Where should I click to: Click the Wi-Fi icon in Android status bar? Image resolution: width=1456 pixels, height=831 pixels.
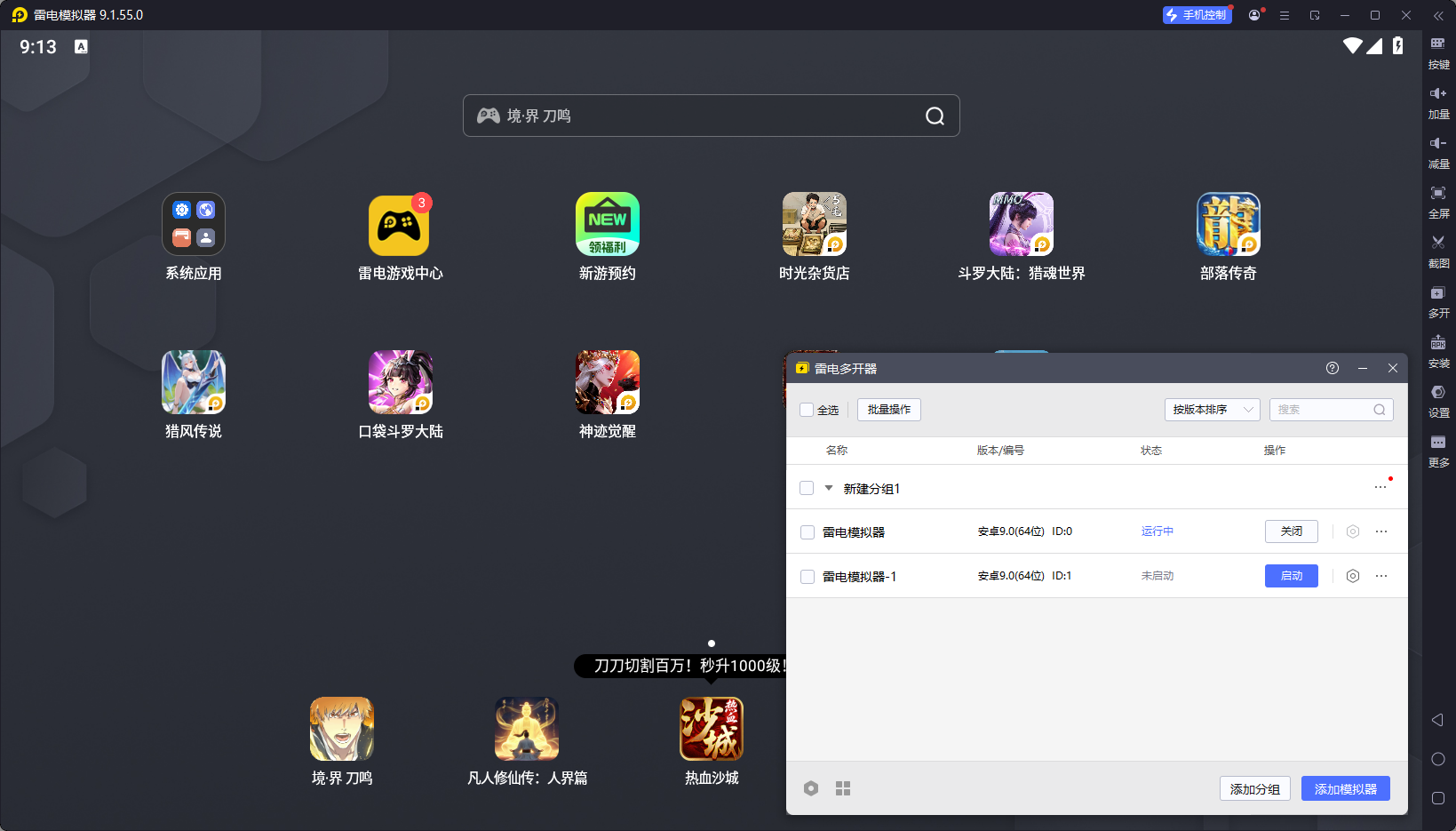[x=1353, y=45]
